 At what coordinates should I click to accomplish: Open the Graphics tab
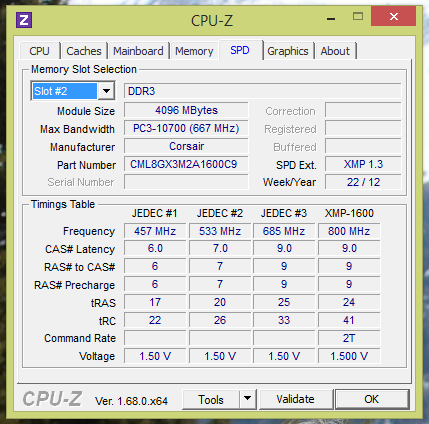[288, 51]
